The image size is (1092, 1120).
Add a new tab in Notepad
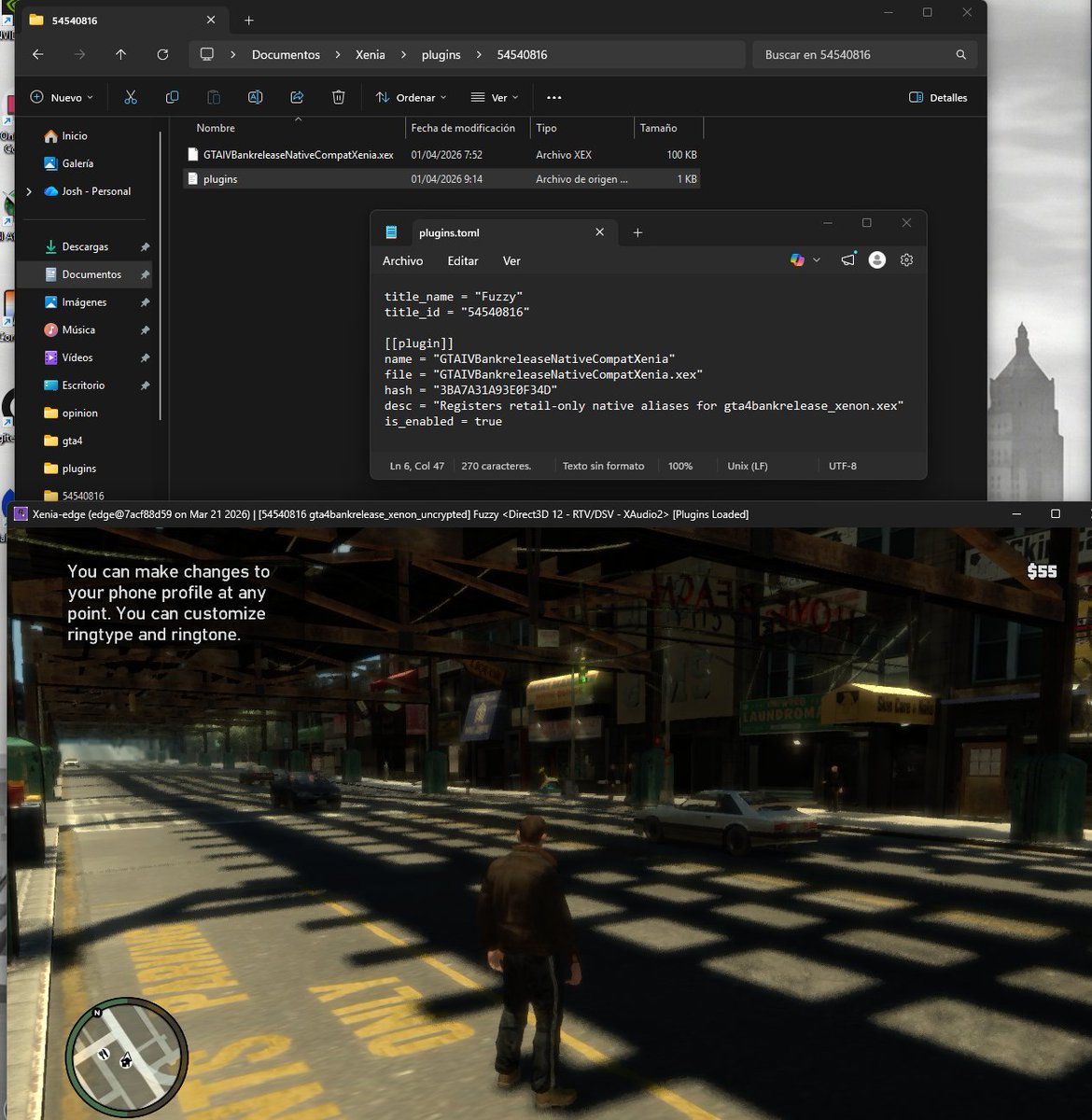coord(637,232)
